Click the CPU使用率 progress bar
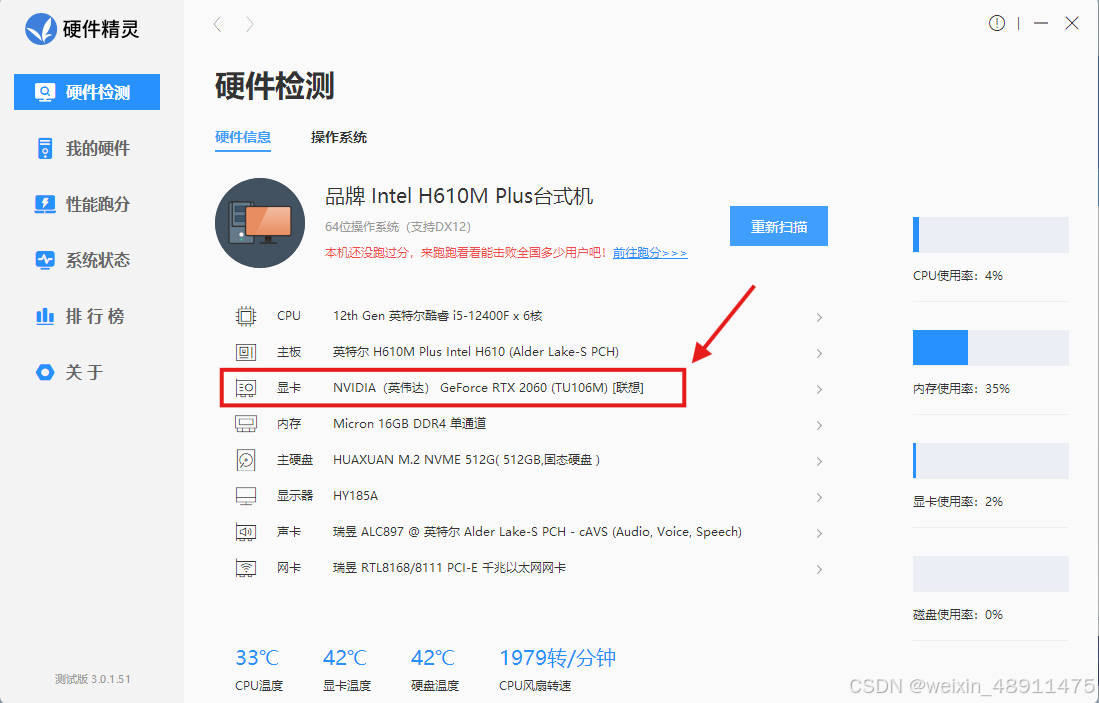 (x=990, y=235)
